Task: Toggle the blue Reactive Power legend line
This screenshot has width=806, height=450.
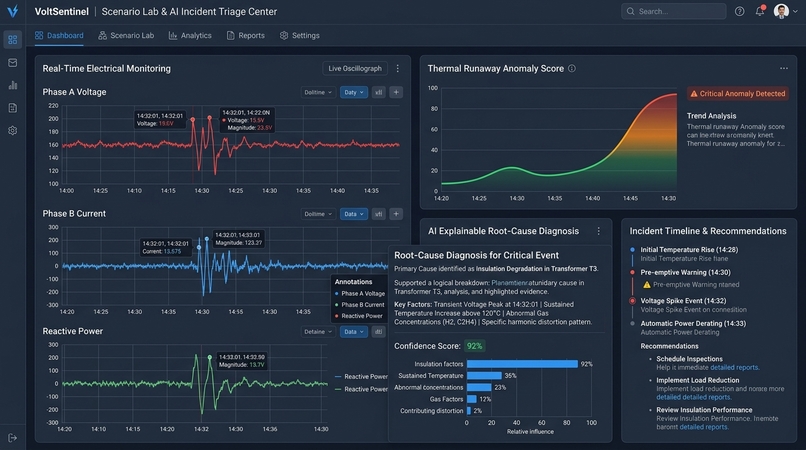Action: [361, 376]
